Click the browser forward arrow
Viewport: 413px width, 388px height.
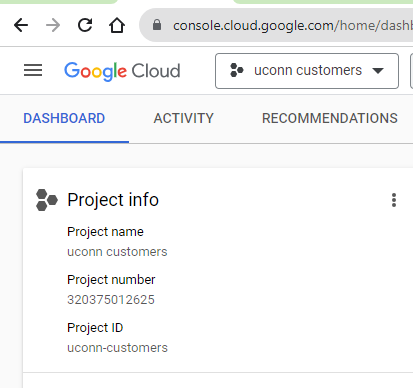coord(53,25)
